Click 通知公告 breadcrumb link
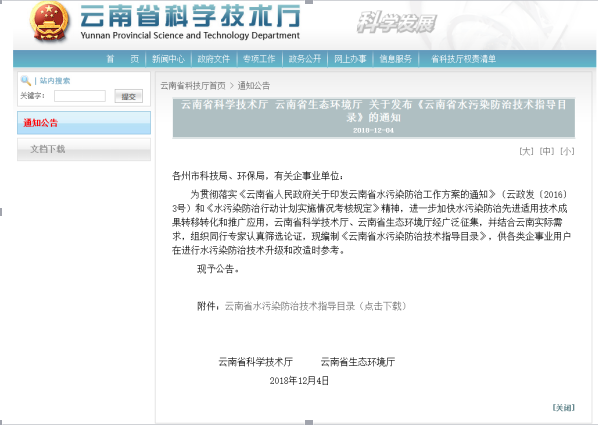The width and height of the screenshot is (598, 425). coord(254,85)
